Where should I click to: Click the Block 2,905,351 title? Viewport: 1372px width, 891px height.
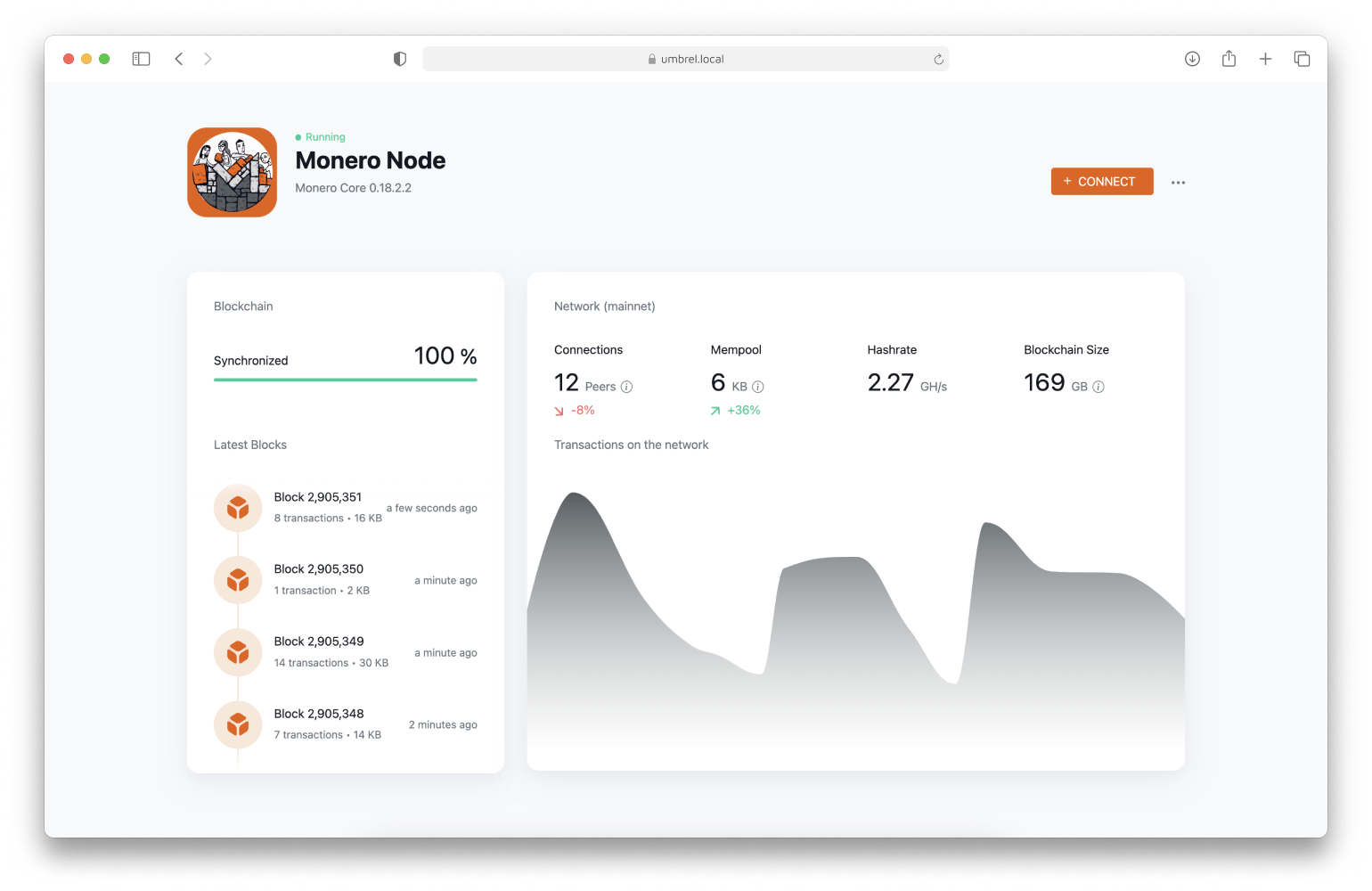[318, 497]
